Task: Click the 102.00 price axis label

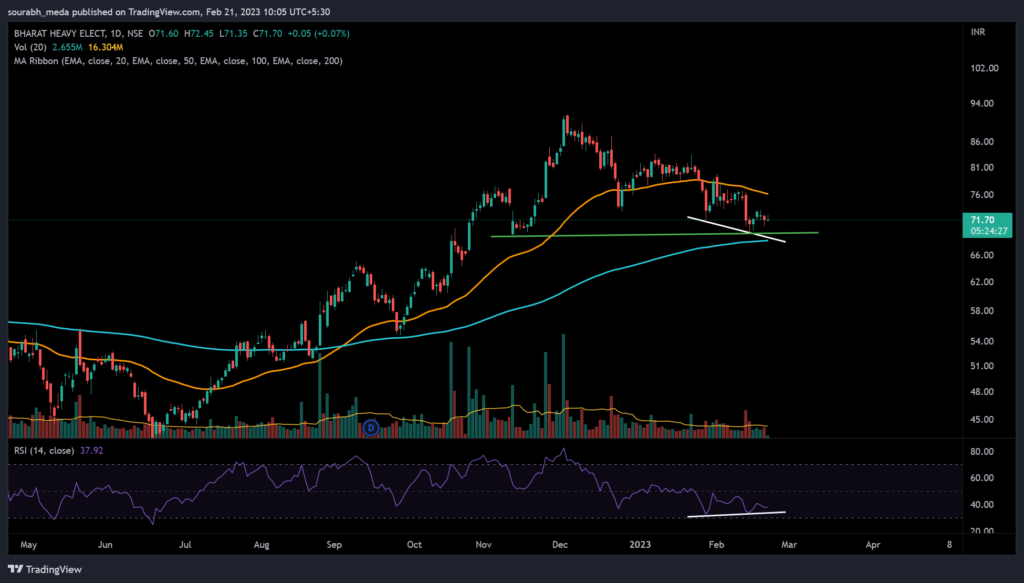Action: (x=984, y=68)
